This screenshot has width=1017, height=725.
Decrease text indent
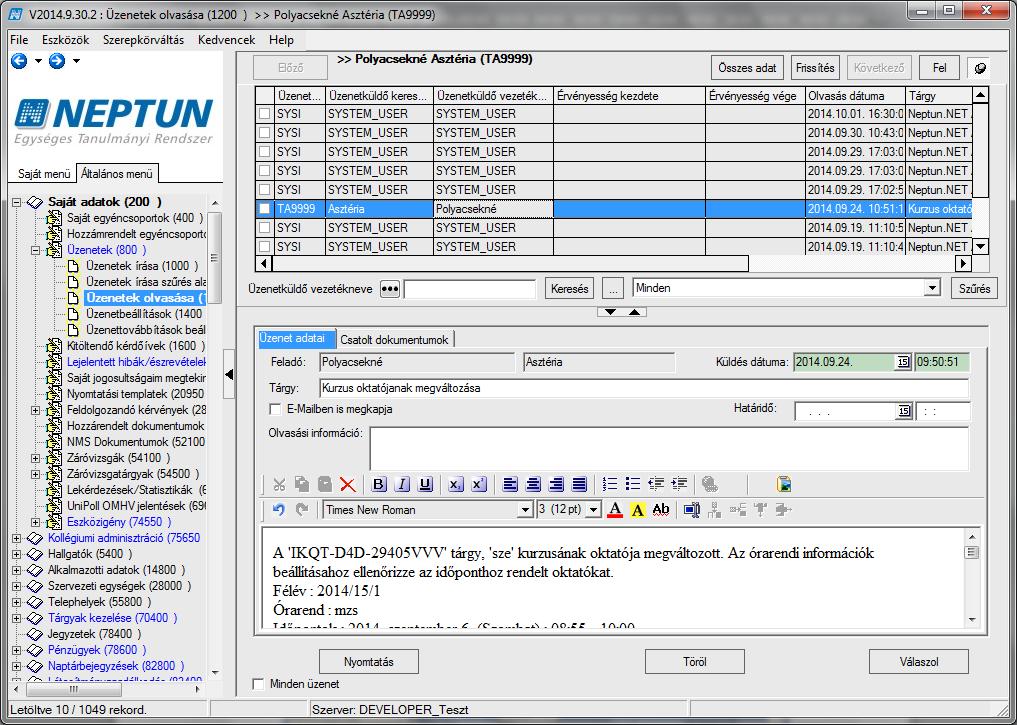(656, 484)
